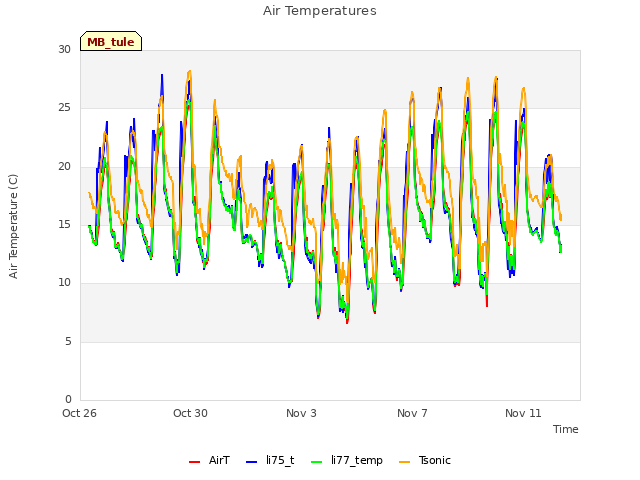Image resolution: width=640 pixels, height=480 pixels.
Task: Click the 30 y-axis value
Action: point(64,49)
